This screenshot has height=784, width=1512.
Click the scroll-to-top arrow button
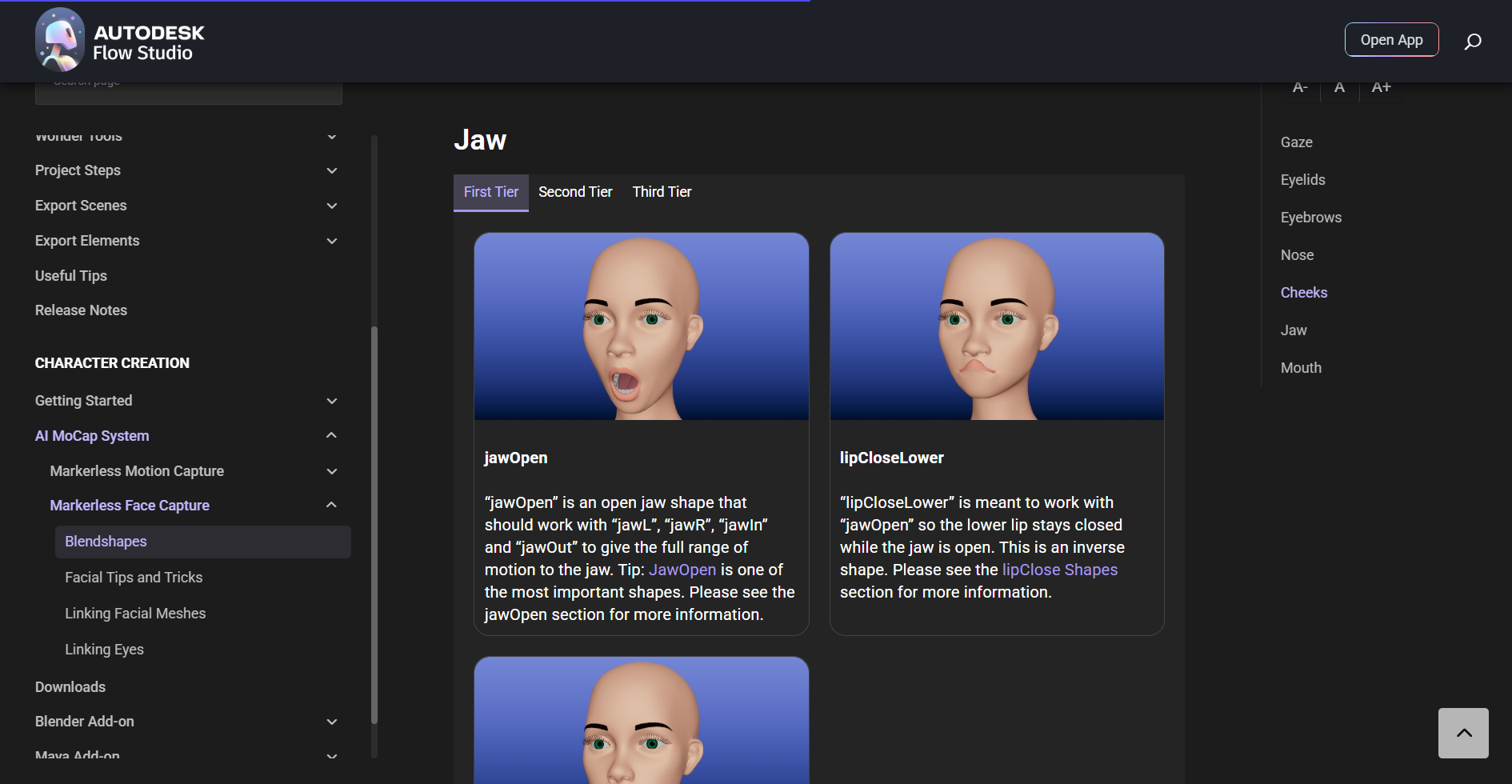1462,733
